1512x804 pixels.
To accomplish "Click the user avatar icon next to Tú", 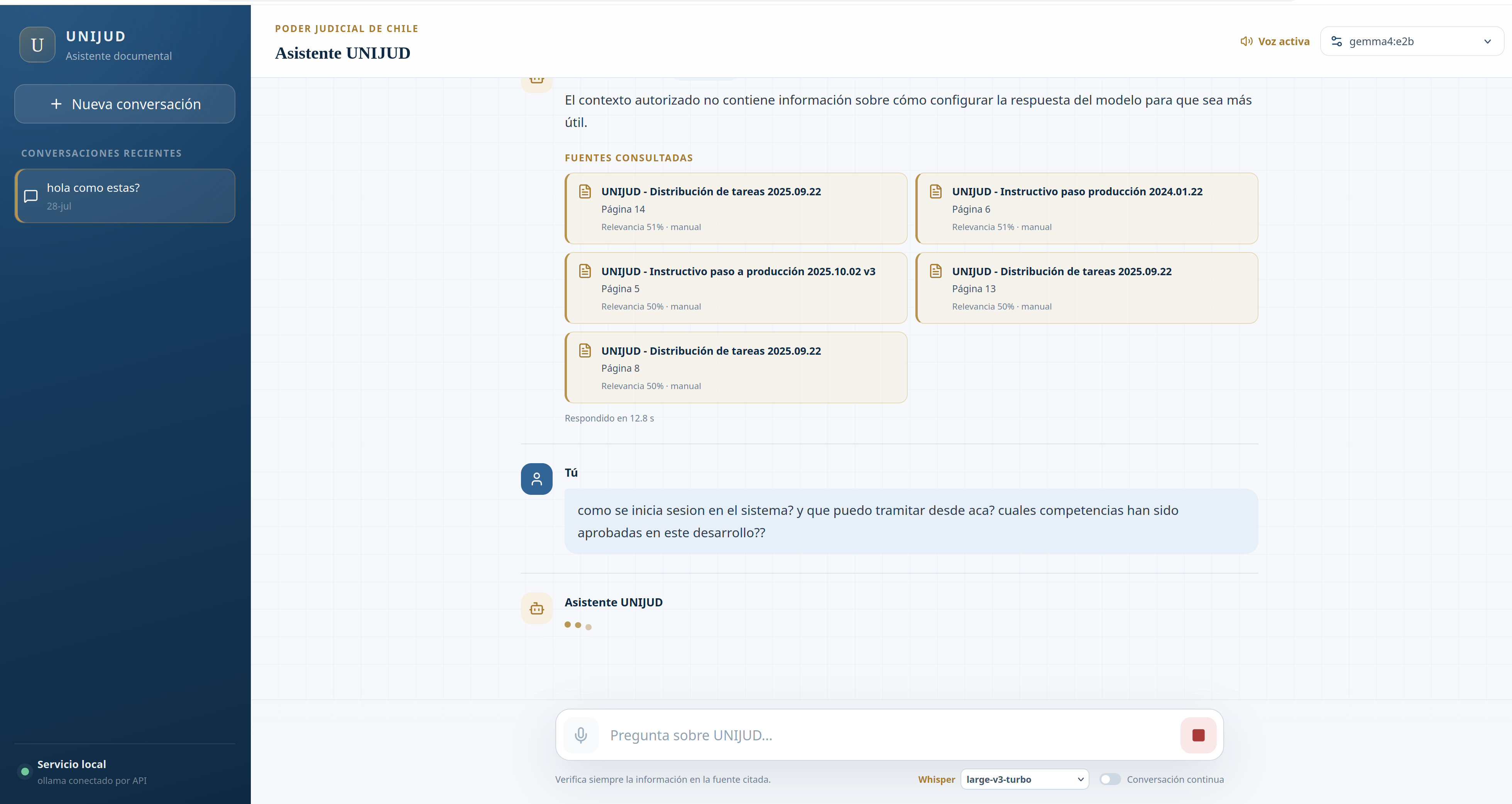I will 536,479.
